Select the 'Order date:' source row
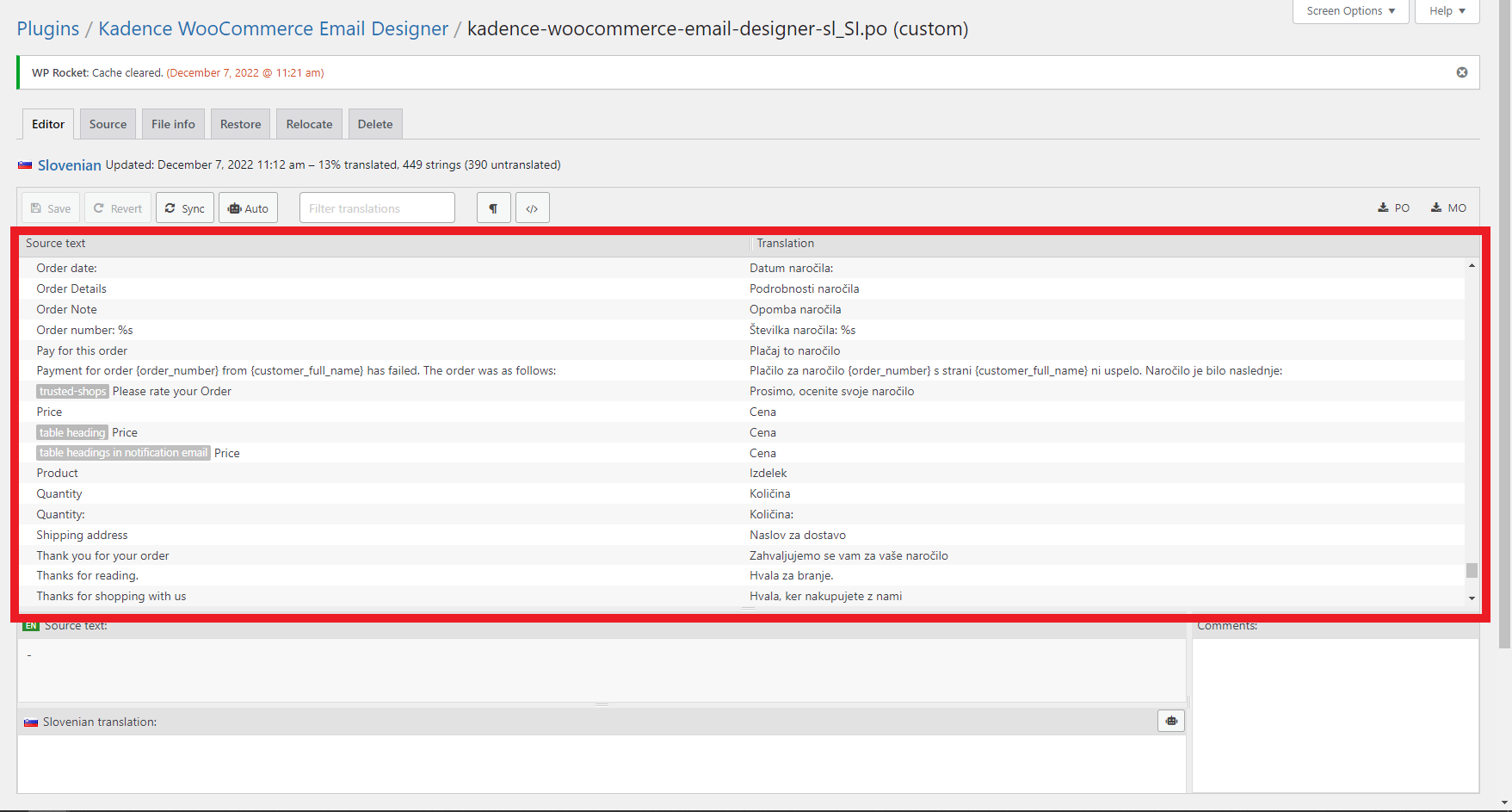1512x812 pixels. click(67, 268)
